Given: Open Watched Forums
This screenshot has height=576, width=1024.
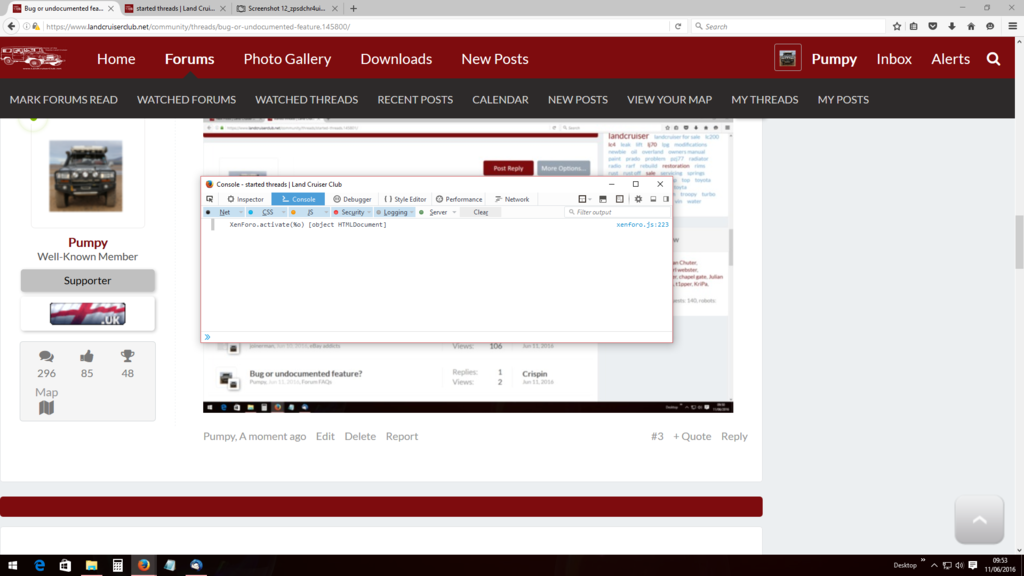Looking at the screenshot, I should click(x=186, y=100).
